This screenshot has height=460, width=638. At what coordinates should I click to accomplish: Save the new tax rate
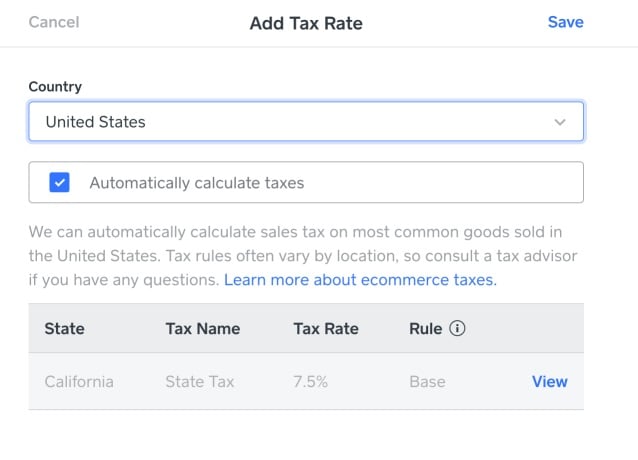click(x=566, y=22)
